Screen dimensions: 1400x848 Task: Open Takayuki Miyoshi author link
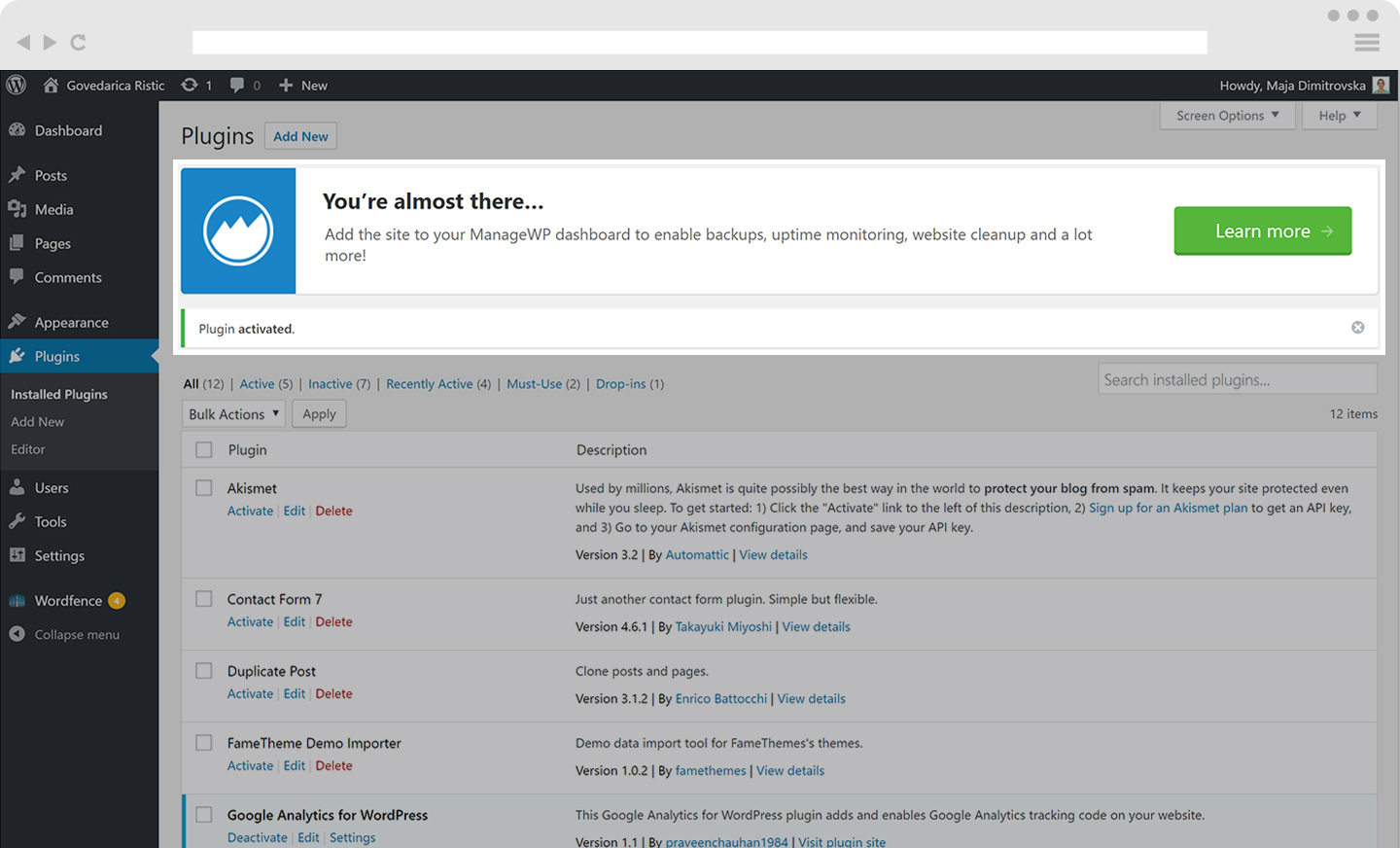pyautogui.click(x=723, y=626)
